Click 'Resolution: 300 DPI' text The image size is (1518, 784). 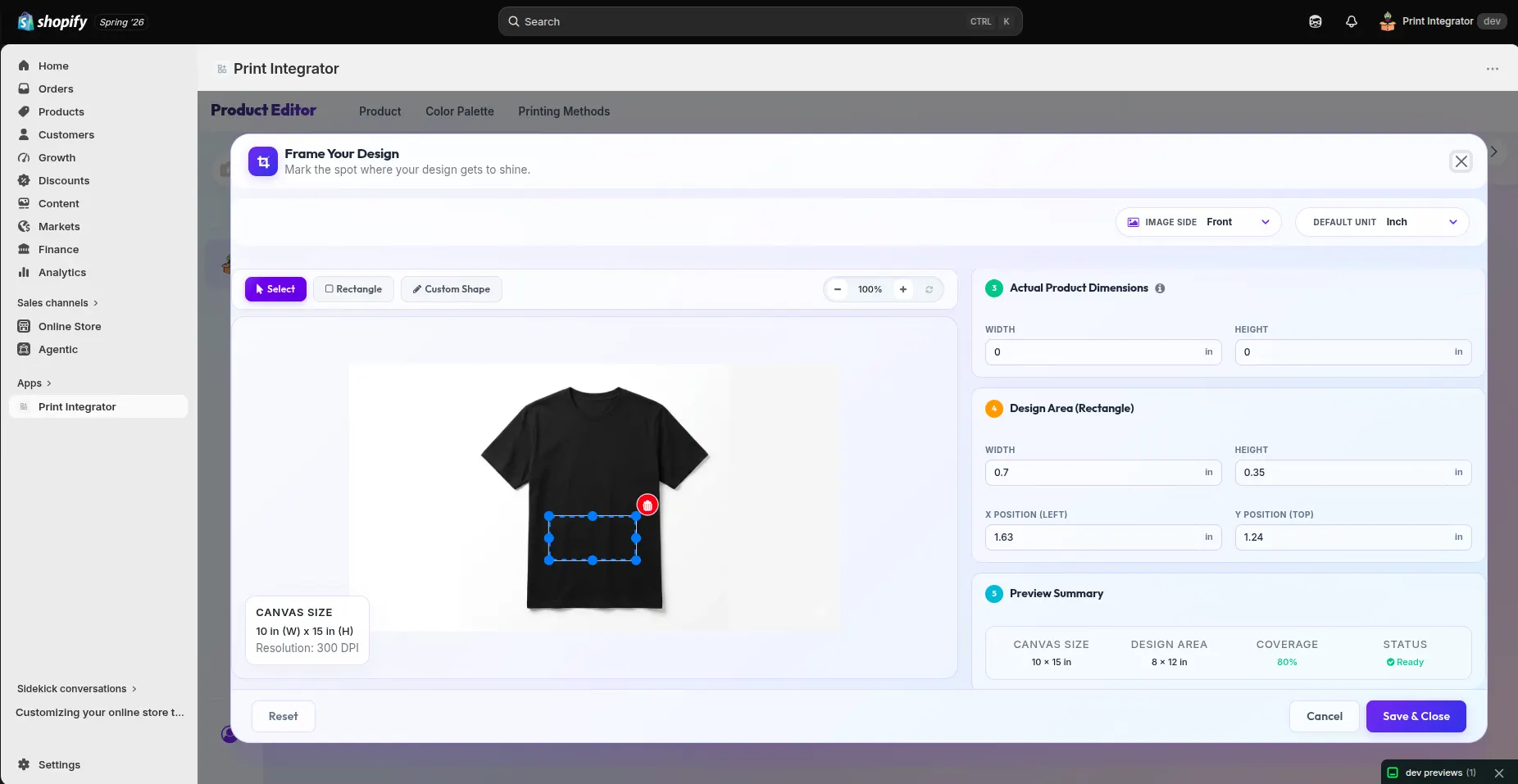tap(307, 648)
